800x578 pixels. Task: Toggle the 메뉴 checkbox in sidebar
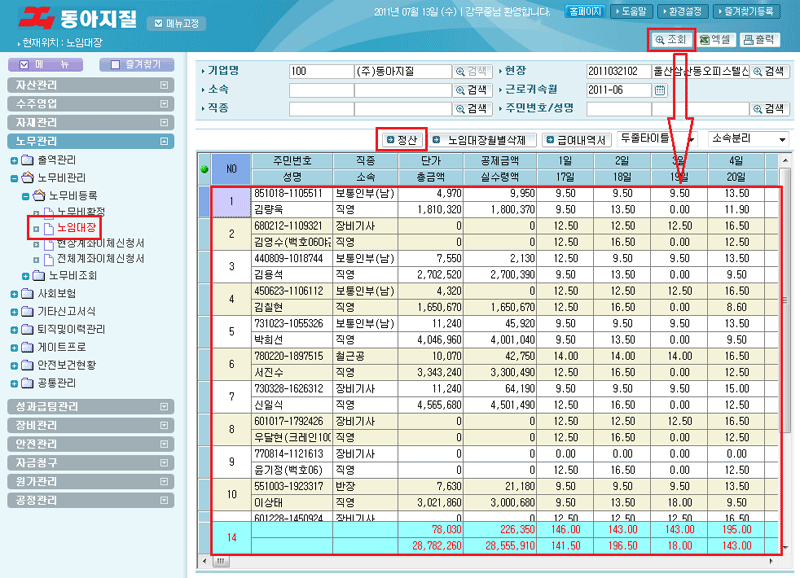click(x=25, y=64)
